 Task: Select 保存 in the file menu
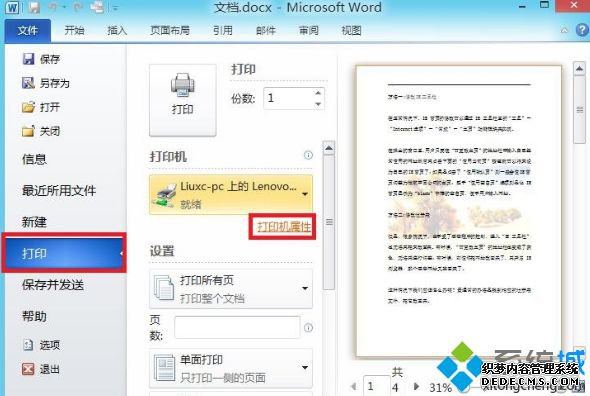41,59
